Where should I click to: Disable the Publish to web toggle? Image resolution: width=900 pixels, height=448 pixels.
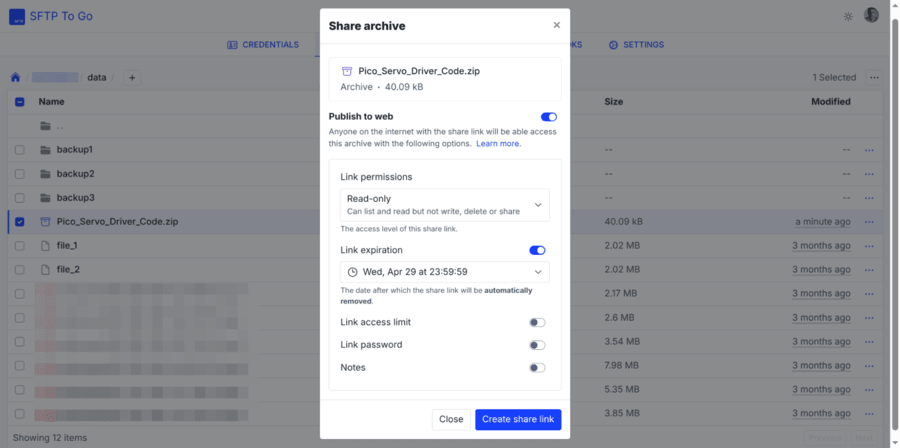[x=548, y=117]
